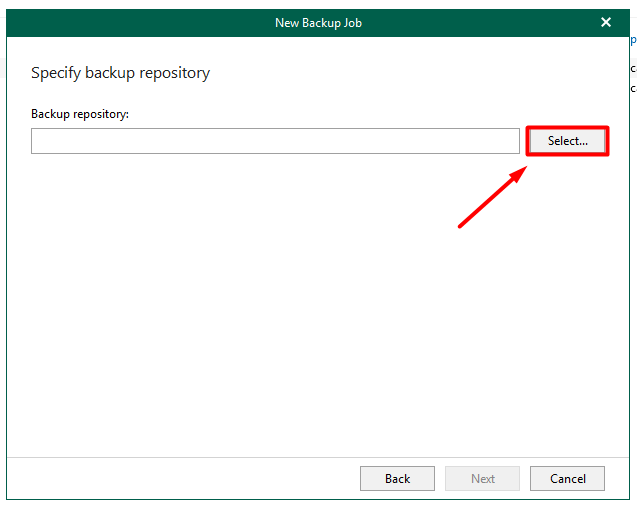
Task: Close the New Backup Job dialog
Action: [605, 22]
